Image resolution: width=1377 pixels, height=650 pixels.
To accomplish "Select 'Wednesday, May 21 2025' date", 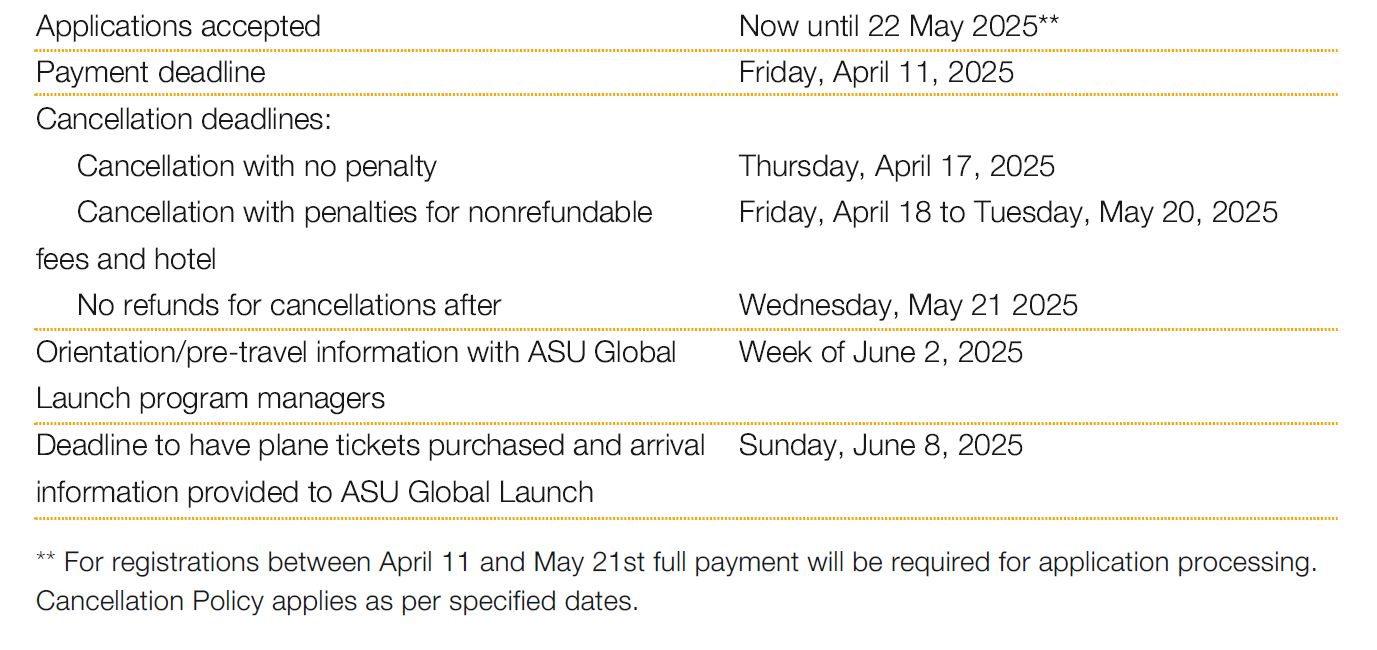I will click(908, 305).
